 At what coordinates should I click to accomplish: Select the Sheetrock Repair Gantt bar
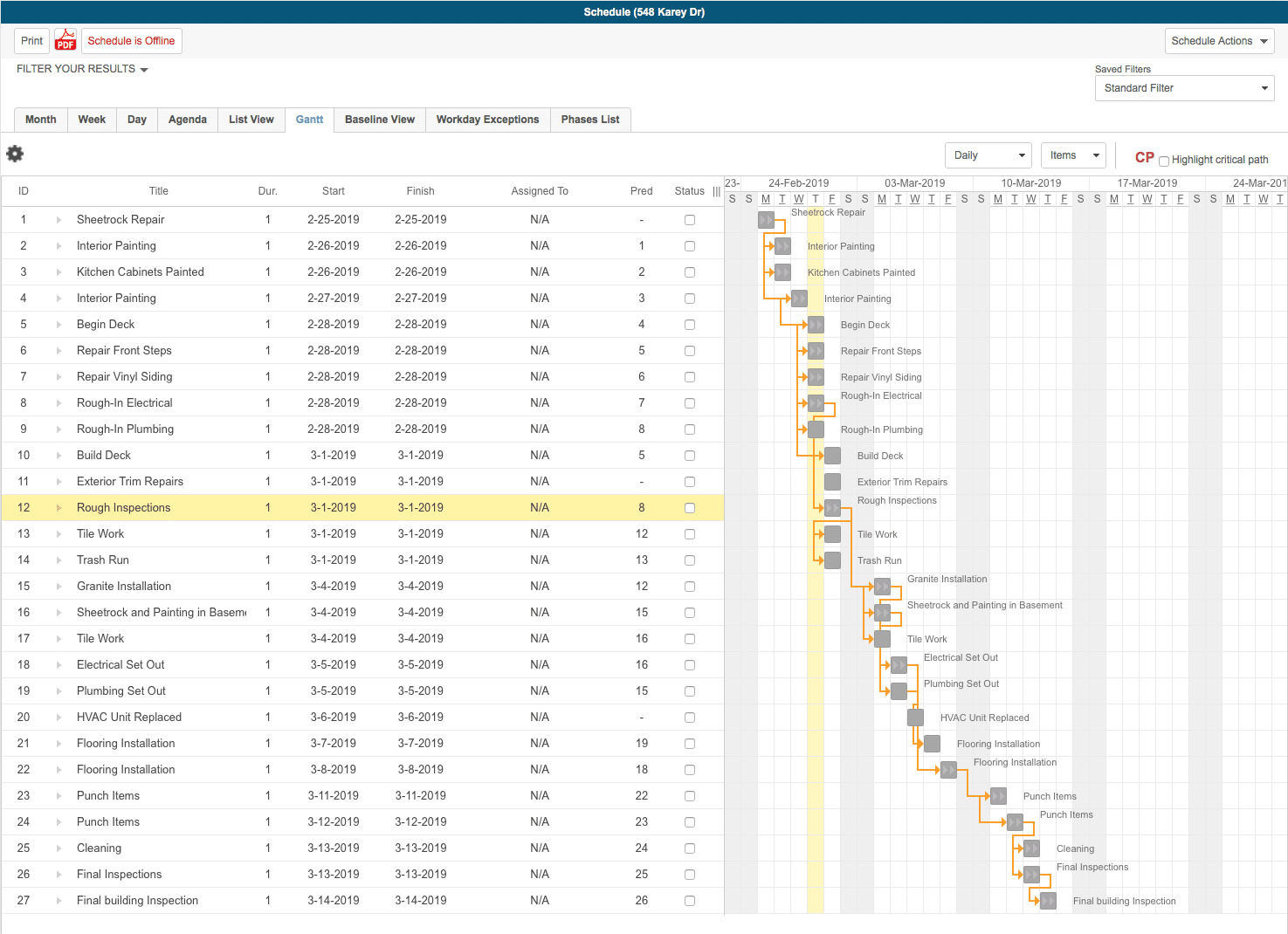766,220
